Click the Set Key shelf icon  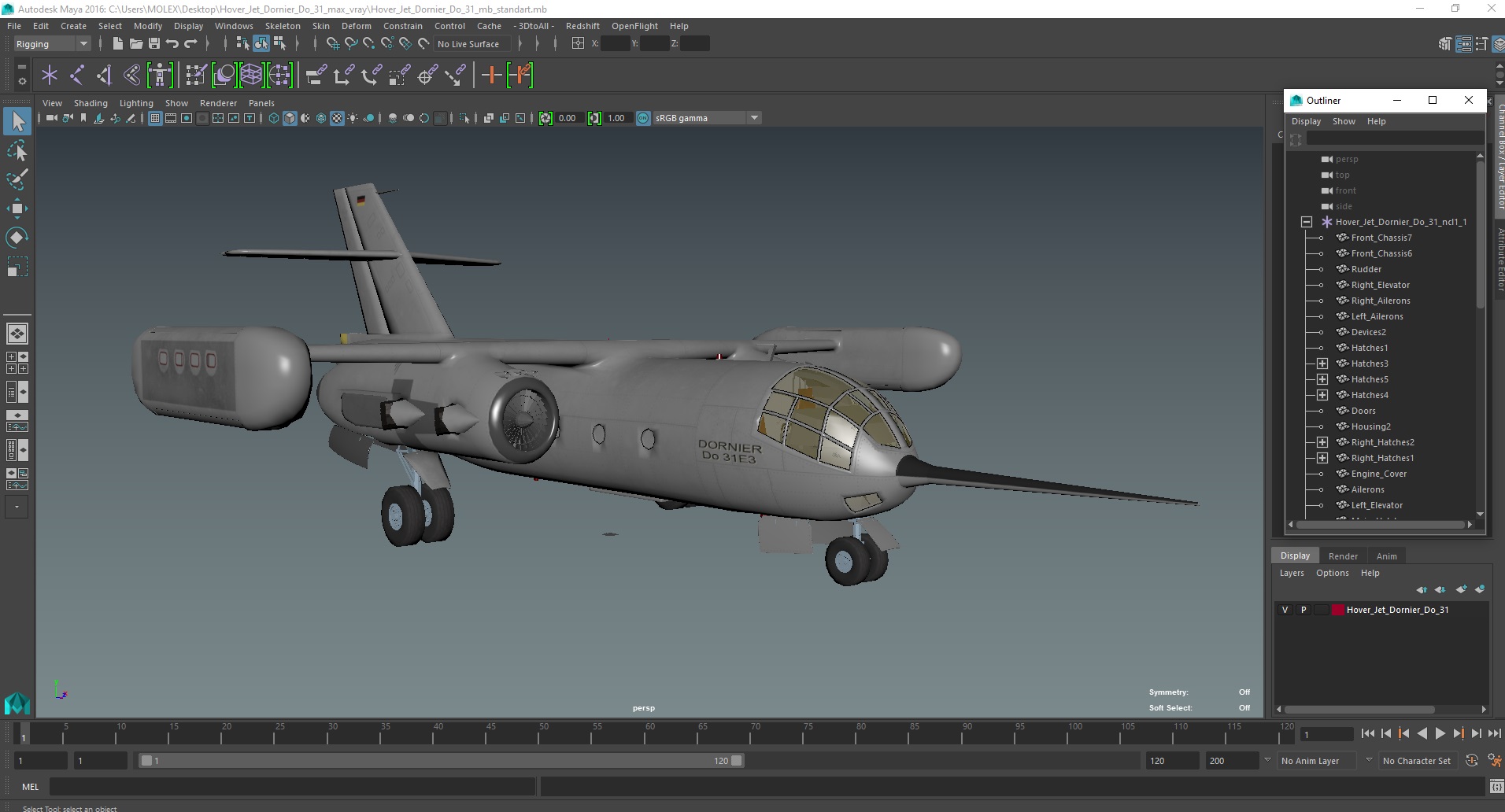pyautogui.click(x=491, y=76)
